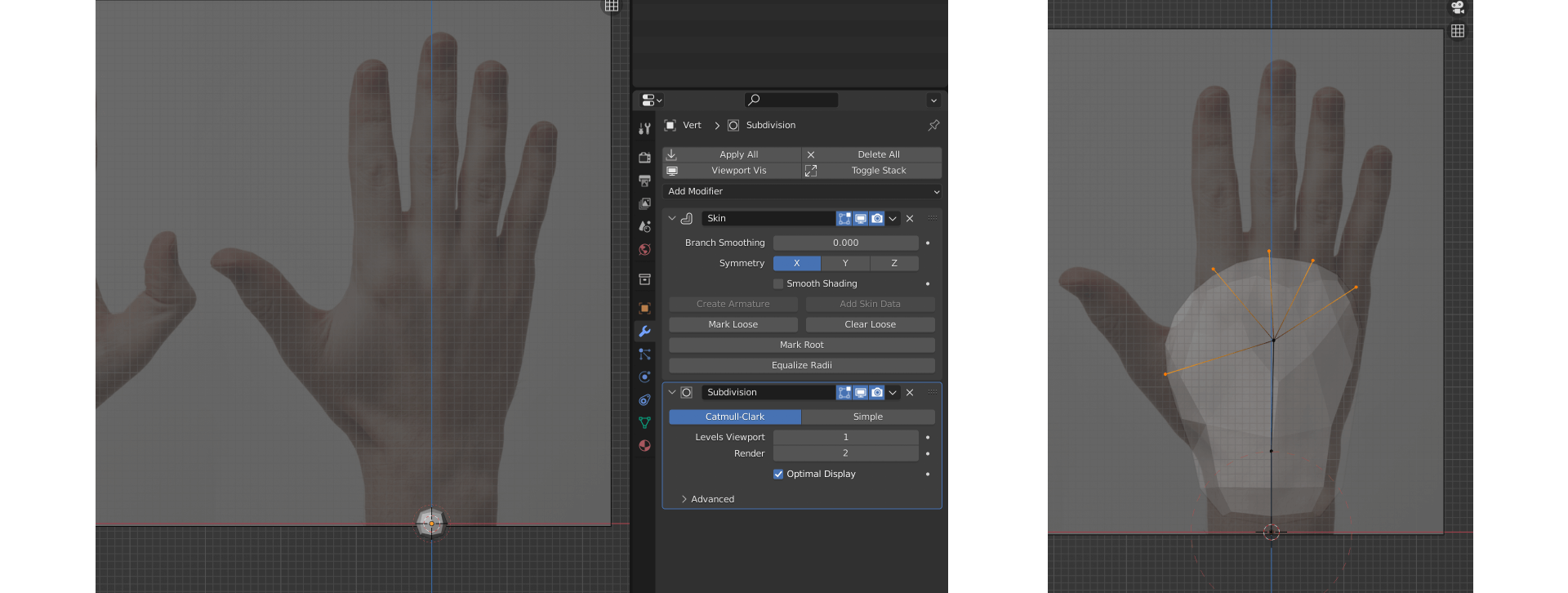Open the View Layer properties tab

[x=644, y=203]
